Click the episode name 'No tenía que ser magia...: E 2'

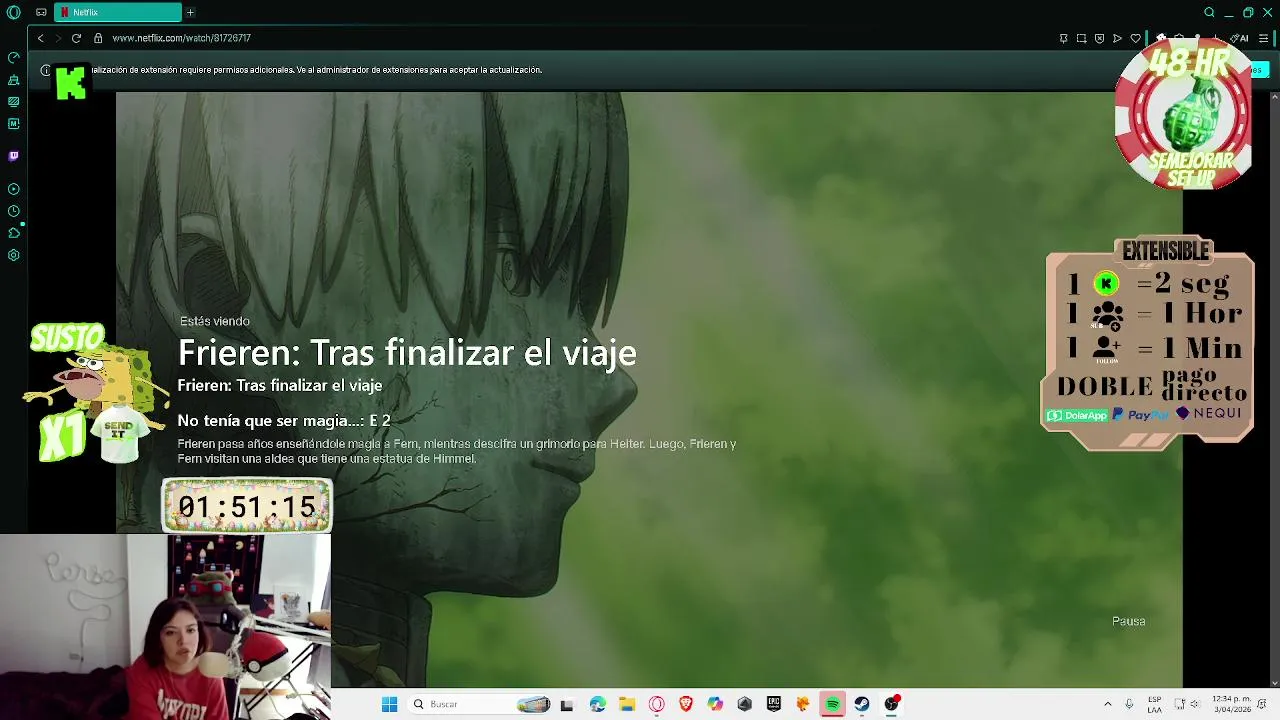click(284, 421)
